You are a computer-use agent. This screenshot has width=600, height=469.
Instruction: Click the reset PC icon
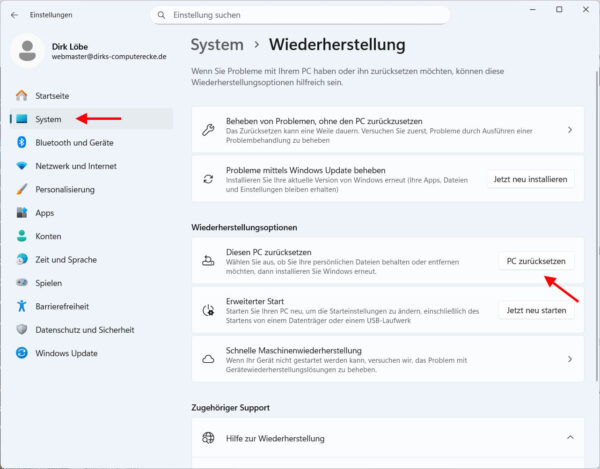[x=208, y=261]
